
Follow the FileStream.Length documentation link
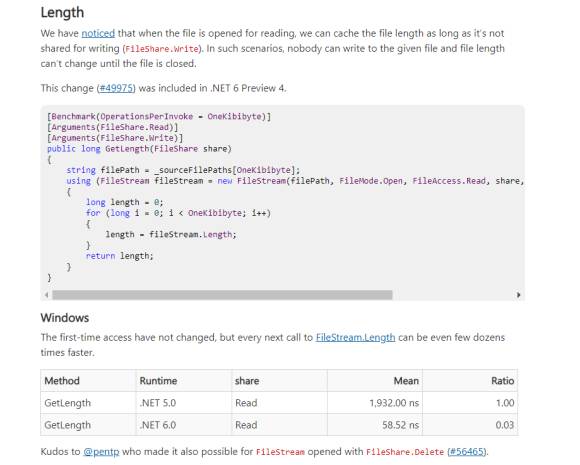coord(355,337)
